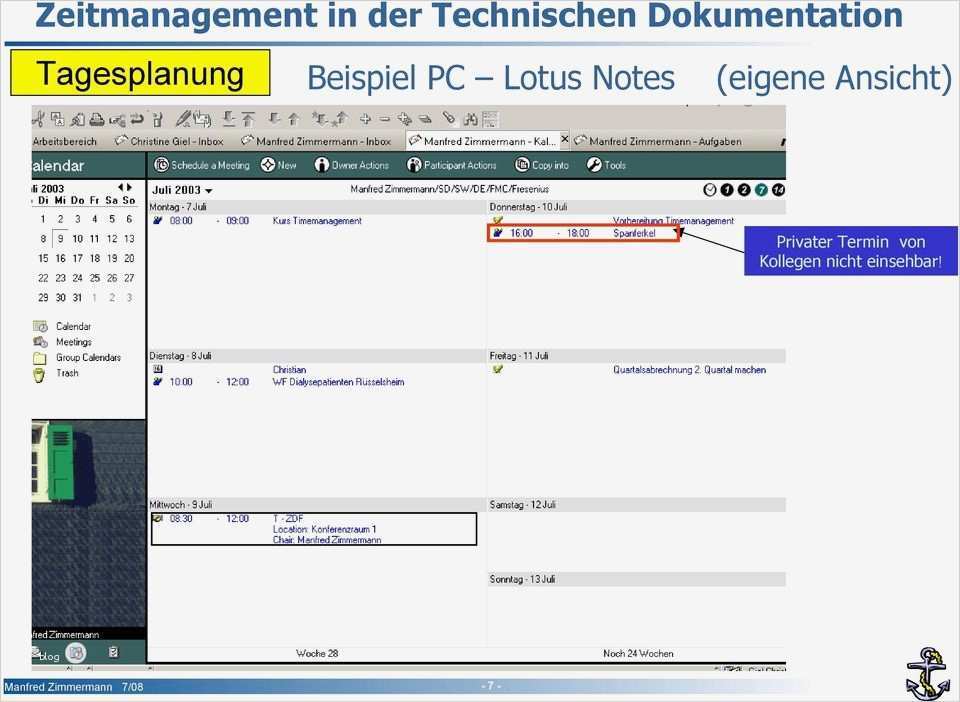Open Meetings in left navigator
This screenshot has height=702, width=960.
(74, 342)
